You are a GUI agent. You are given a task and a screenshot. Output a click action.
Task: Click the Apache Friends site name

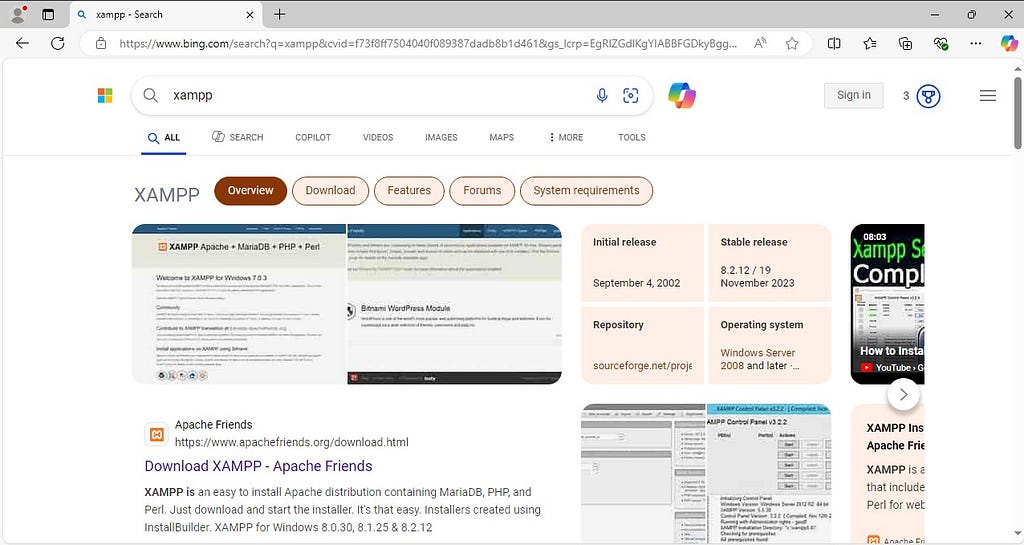tap(214, 424)
